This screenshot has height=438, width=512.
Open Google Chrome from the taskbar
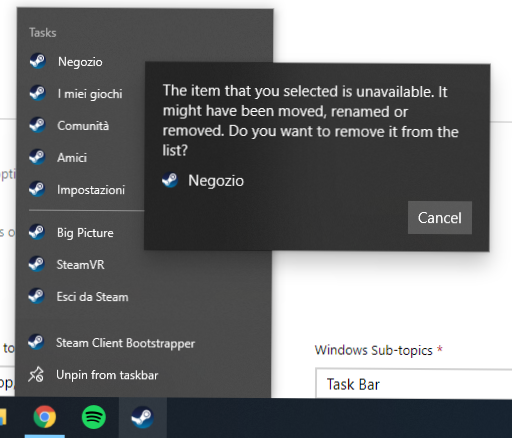pyautogui.click(x=45, y=417)
